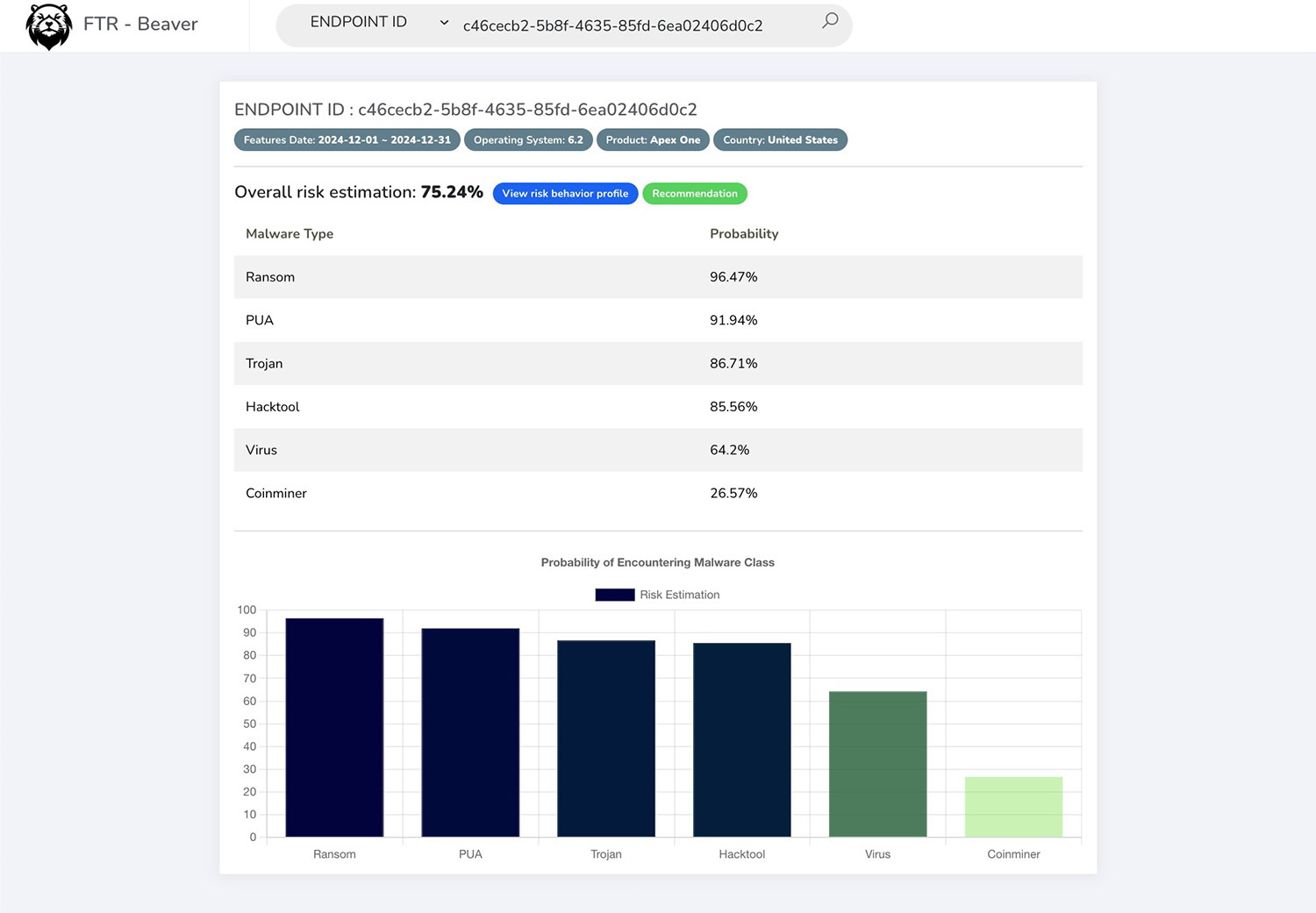Click the Ransom bar in chart
Viewport: 1316px width, 913px height.
coord(334,728)
